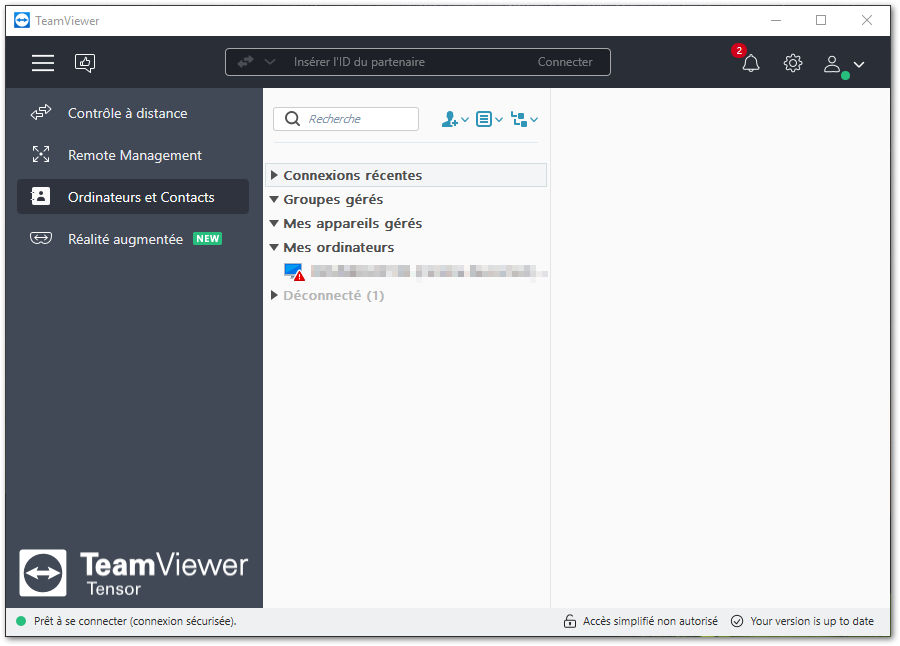Click 'Groupes gérés' label
This screenshot has width=900, height=646.
[333, 199]
